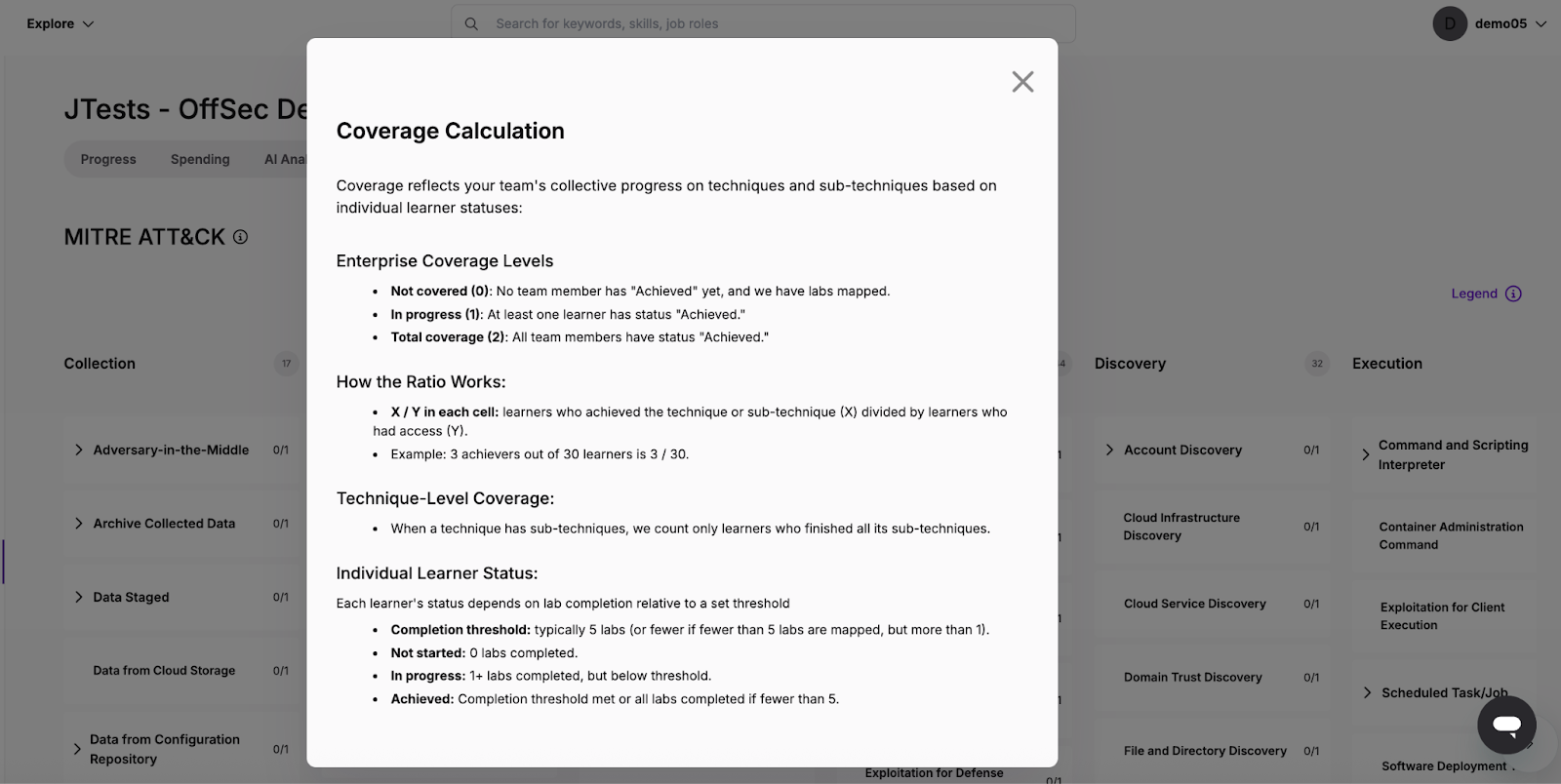Image resolution: width=1561 pixels, height=784 pixels.
Task: Select the Cloud Service Discovery cell
Action: click(1194, 604)
